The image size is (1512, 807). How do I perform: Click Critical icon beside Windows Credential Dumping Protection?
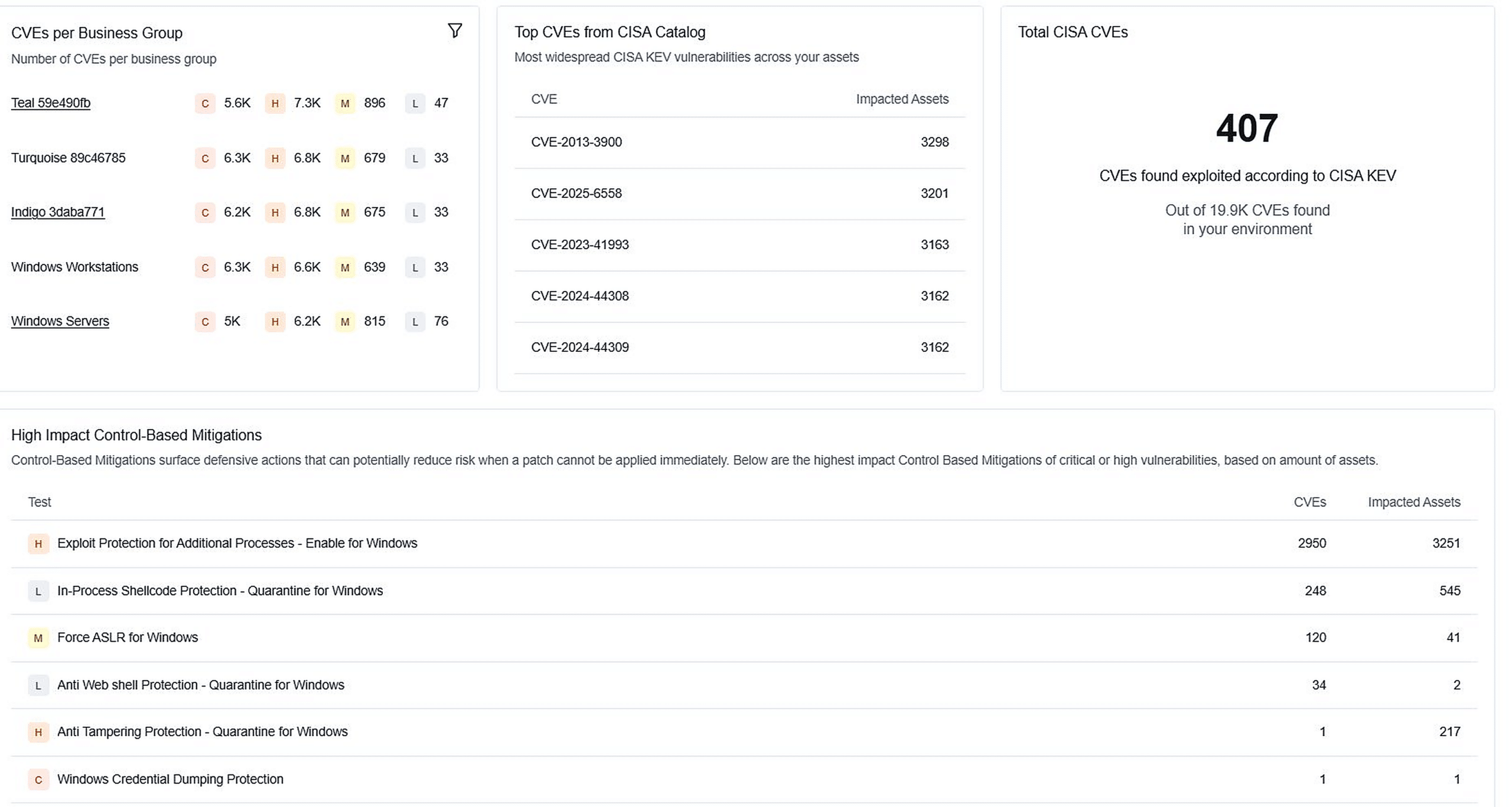click(x=38, y=780)
